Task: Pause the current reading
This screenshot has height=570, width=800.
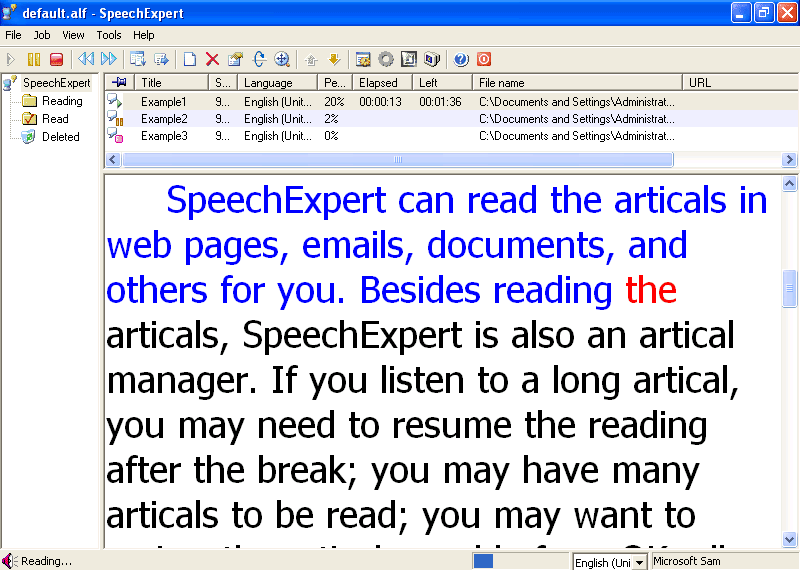Action: 34,60
